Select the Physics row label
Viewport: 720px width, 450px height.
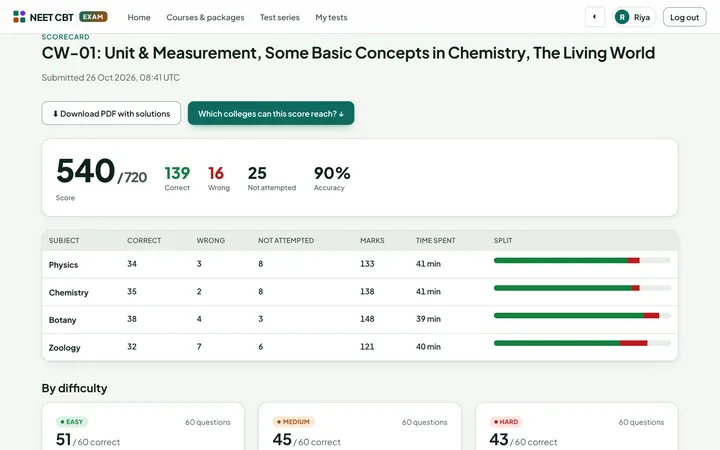pyautogui.click(x=63, y=265)
